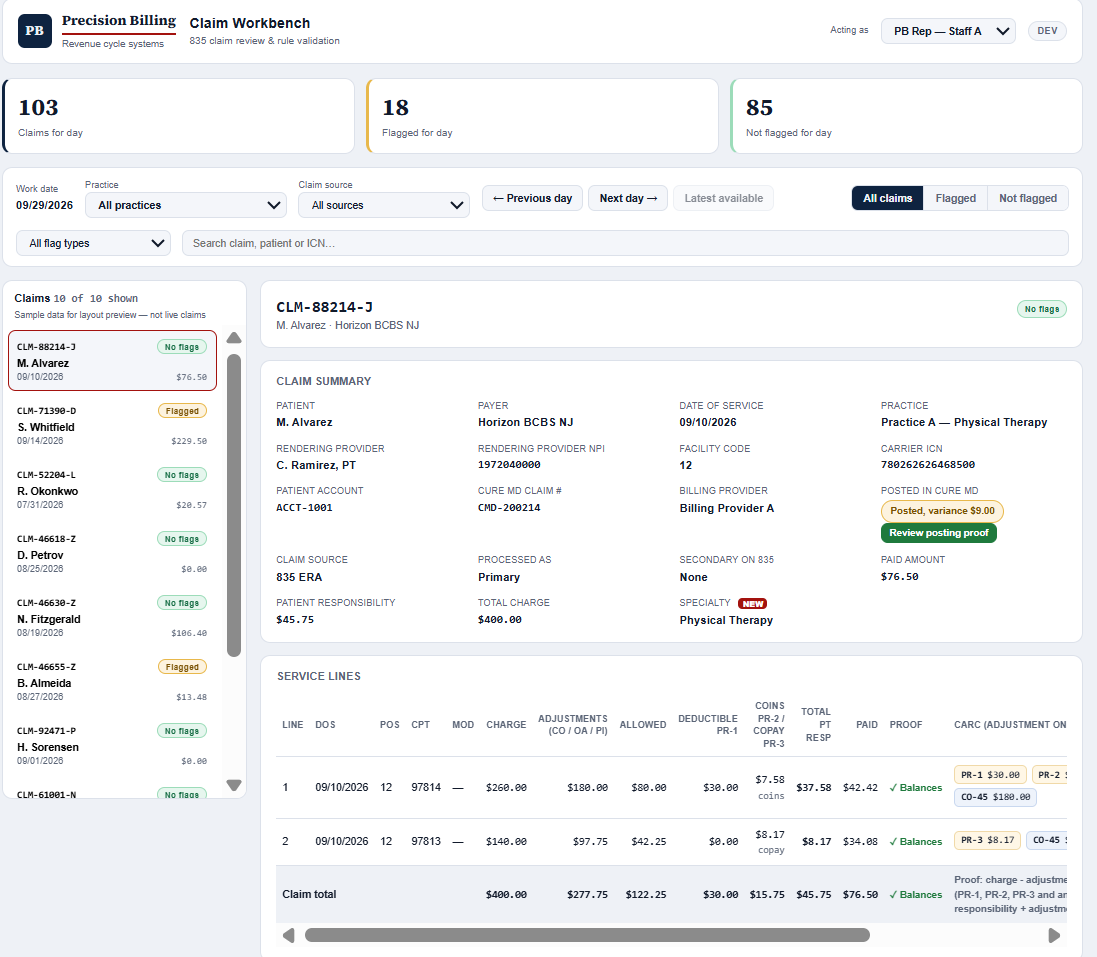Click the work date 09/29/2026 field
This screenshot has width=1097, height=957.
tap(45, 205)
